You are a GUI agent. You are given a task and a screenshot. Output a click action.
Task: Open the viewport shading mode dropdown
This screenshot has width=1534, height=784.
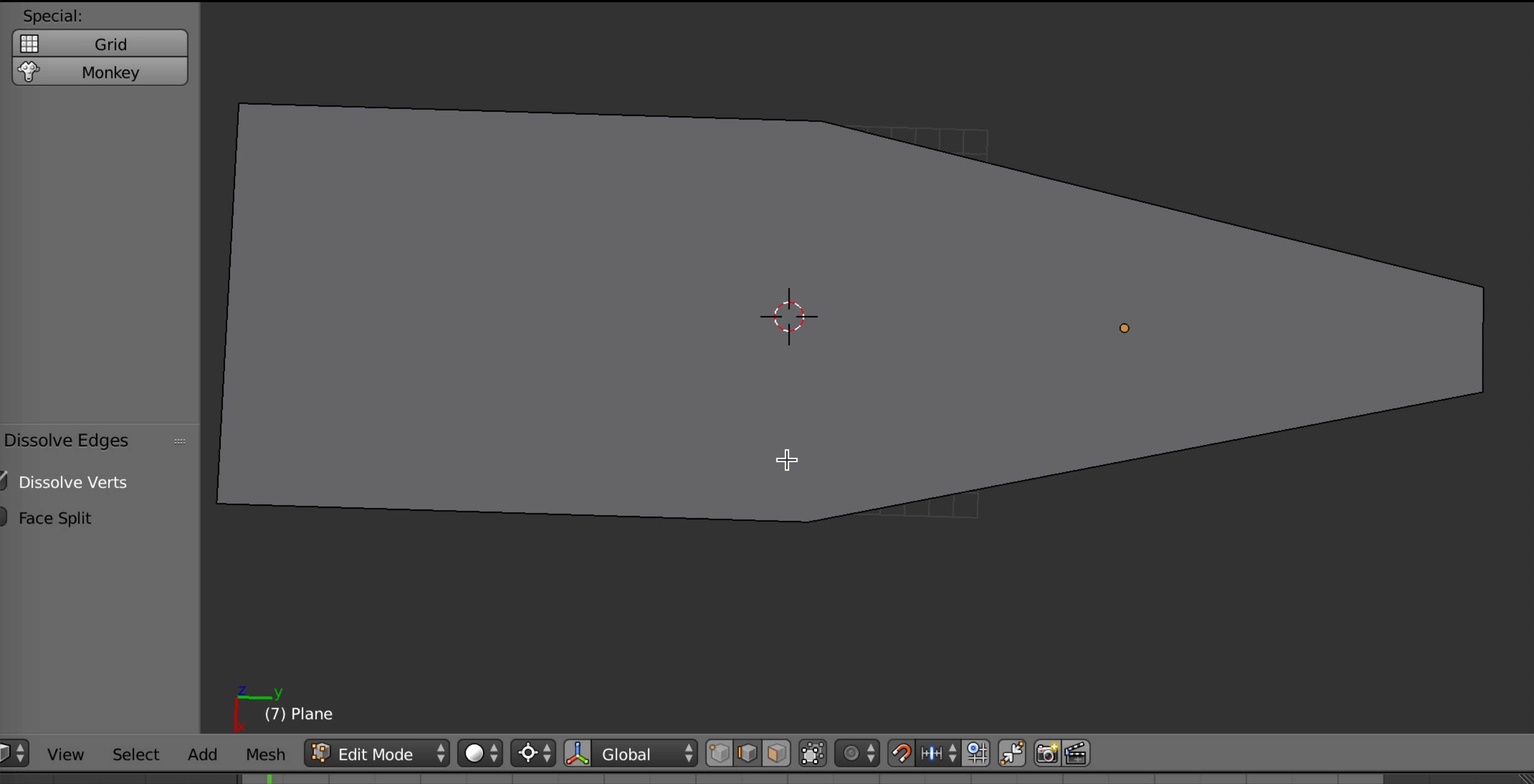[x=480, y=754]
